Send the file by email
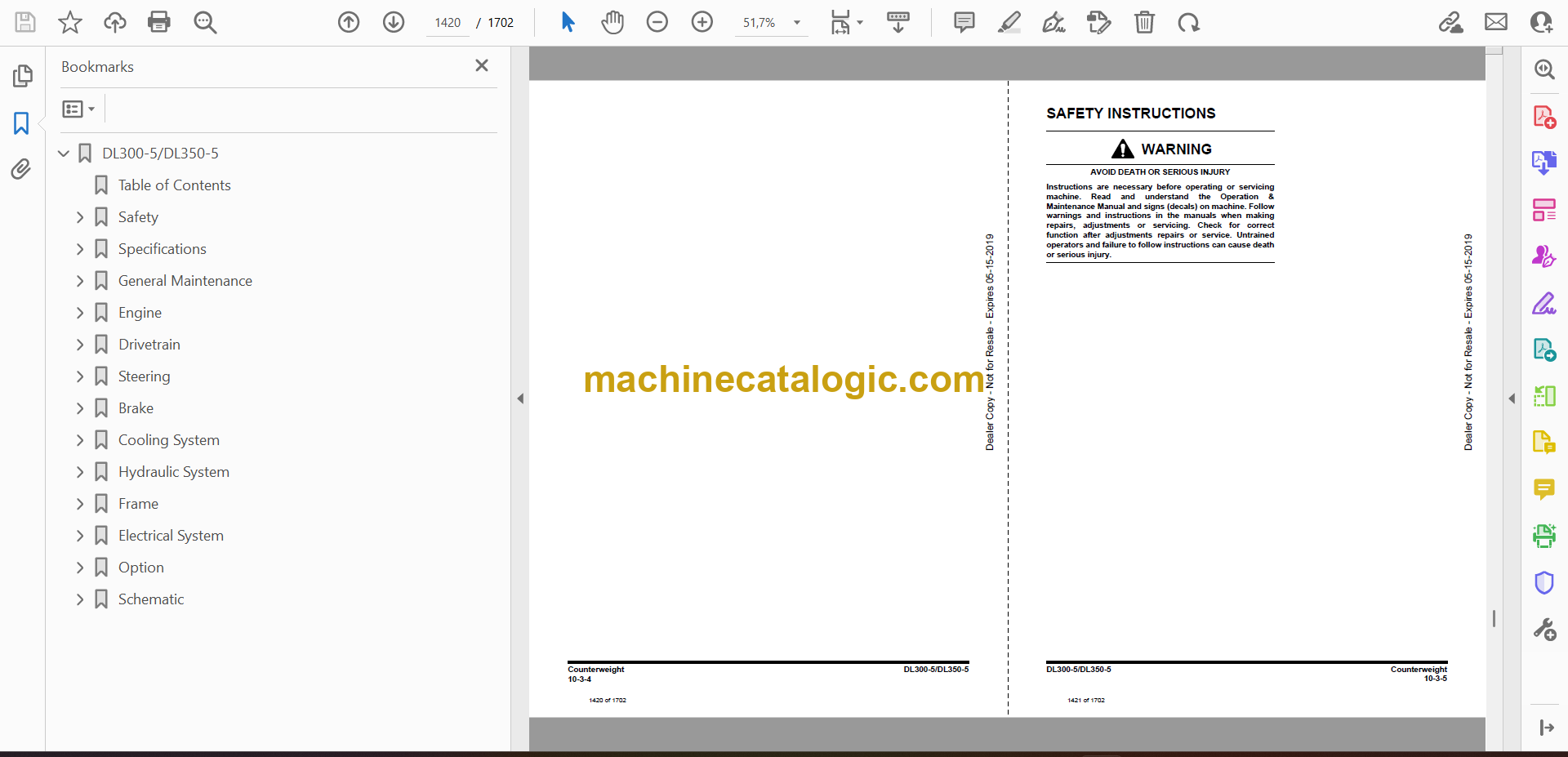This screenshot has height=757, width=1568. pos(1496,22)
